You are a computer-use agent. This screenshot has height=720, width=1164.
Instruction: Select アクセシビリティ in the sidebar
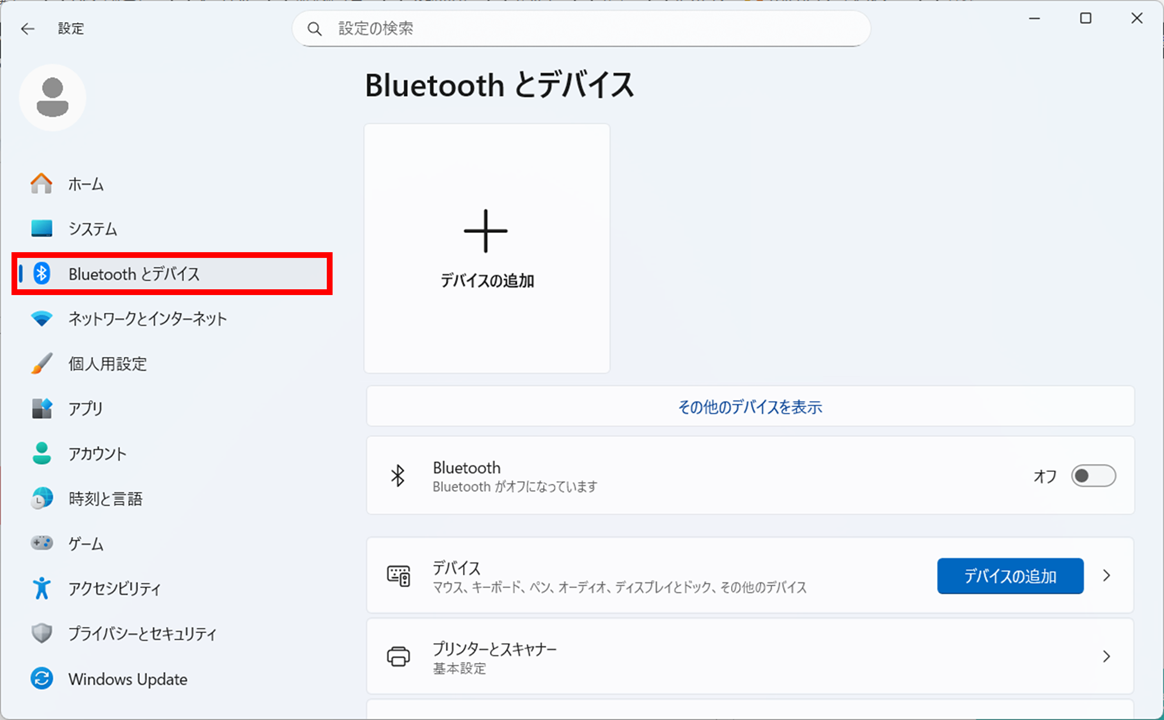(x=172, y=589)
